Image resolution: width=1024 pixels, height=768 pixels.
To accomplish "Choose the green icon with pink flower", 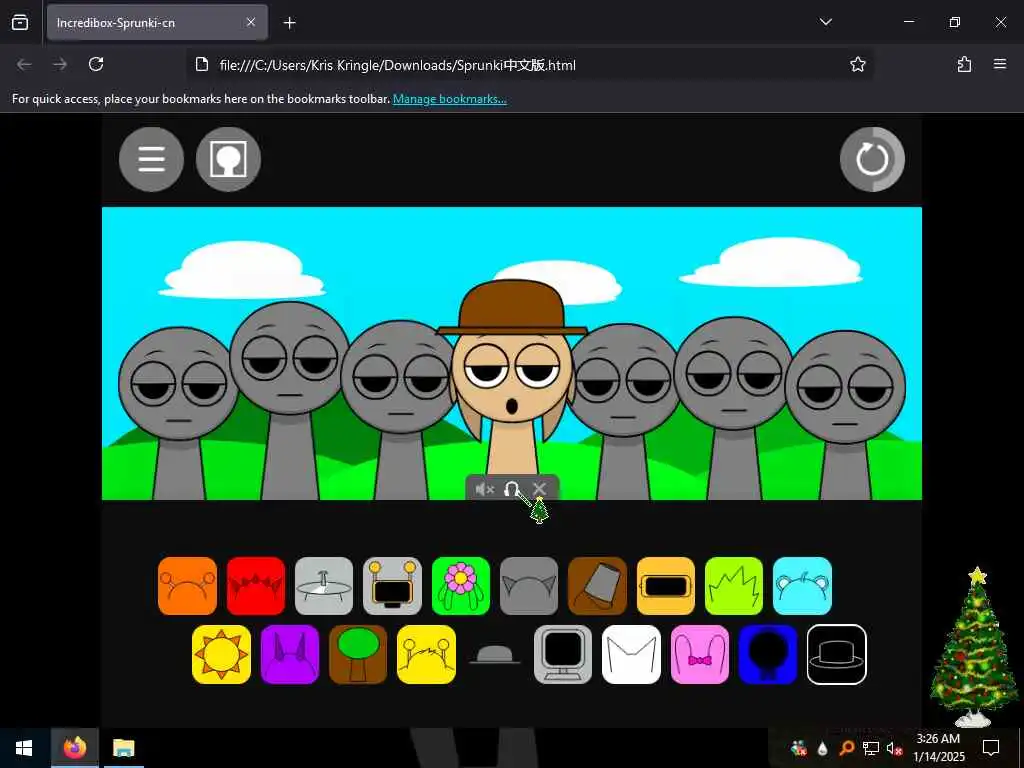I will [461, 586].
